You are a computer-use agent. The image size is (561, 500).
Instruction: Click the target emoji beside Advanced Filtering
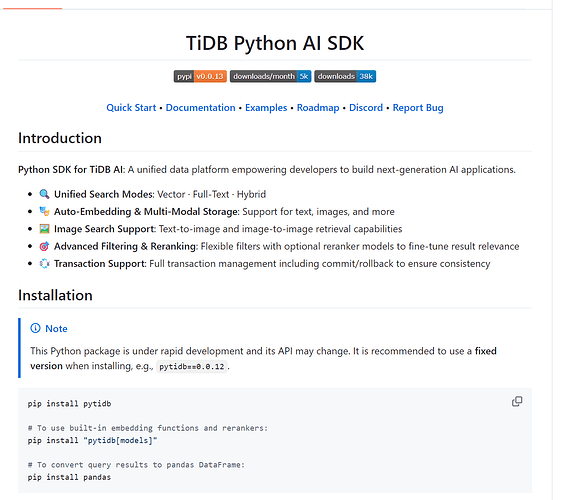[x=44, y=246]
